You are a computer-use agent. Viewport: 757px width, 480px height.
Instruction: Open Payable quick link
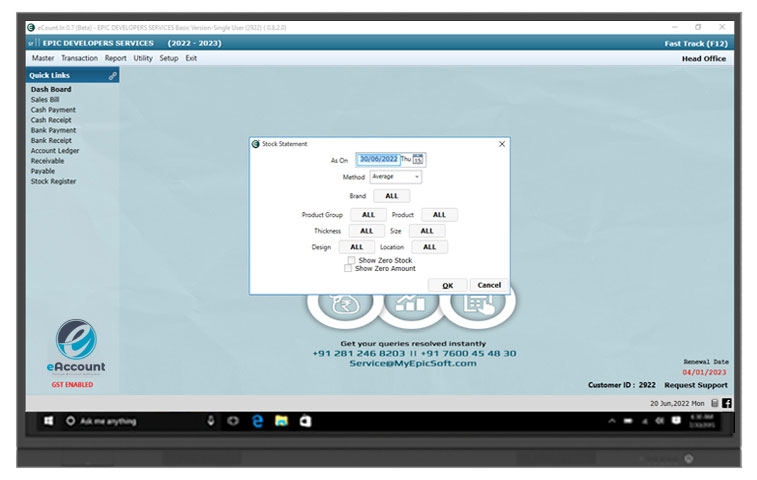coord(42,171)
